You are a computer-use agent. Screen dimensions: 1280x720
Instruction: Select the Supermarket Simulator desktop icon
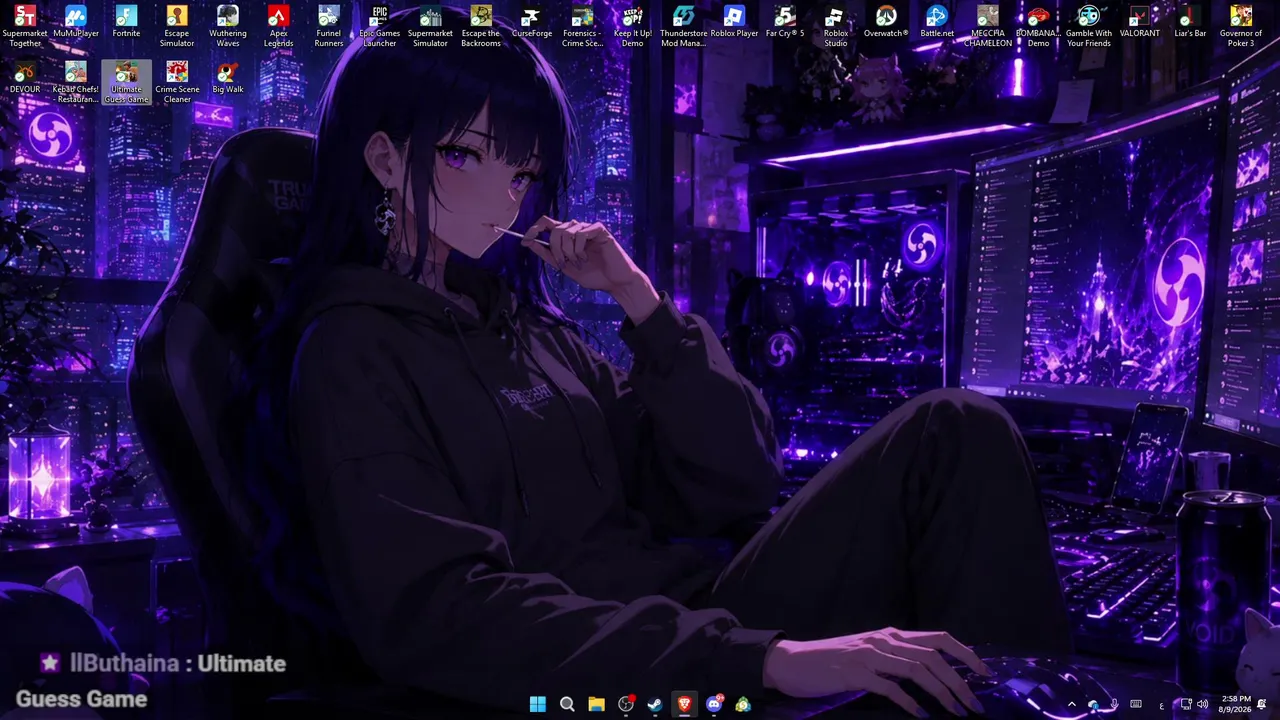pyautogui.click(x=430, y=27)
